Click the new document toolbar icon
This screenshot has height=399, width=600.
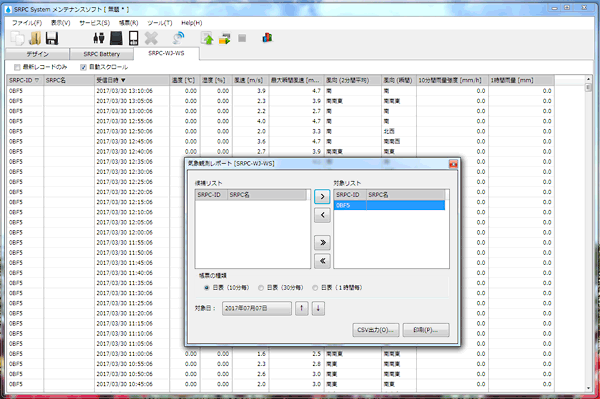point(17,38)
